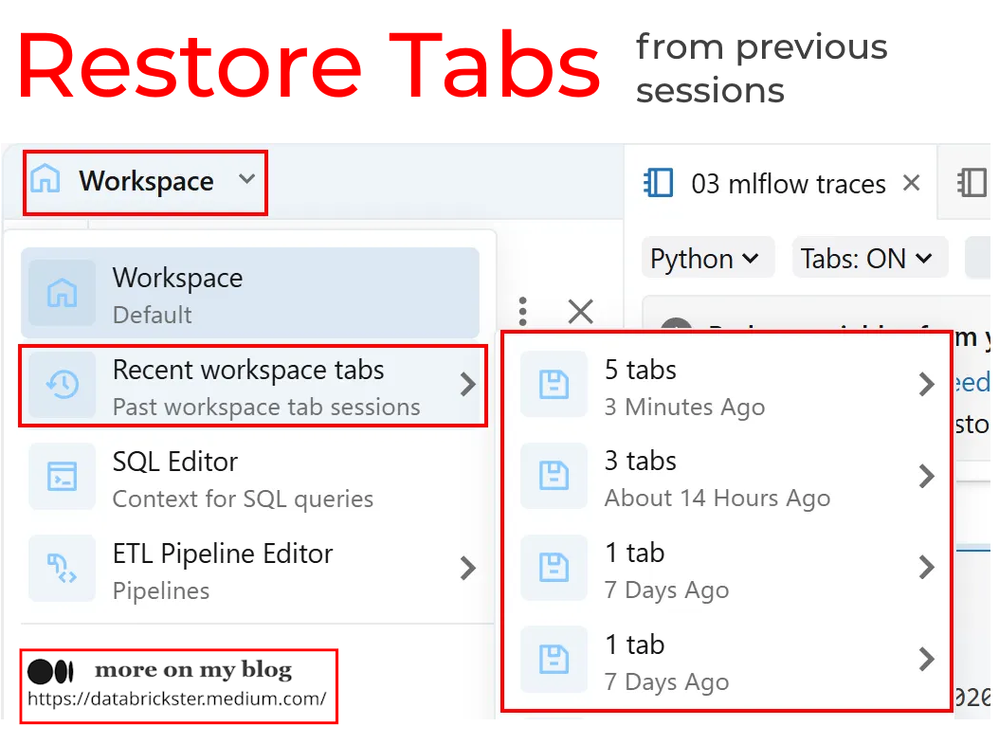Close the 03 mlflow traces tab
Viewport: 999px width, 744px height.
(x=911, y=183)
